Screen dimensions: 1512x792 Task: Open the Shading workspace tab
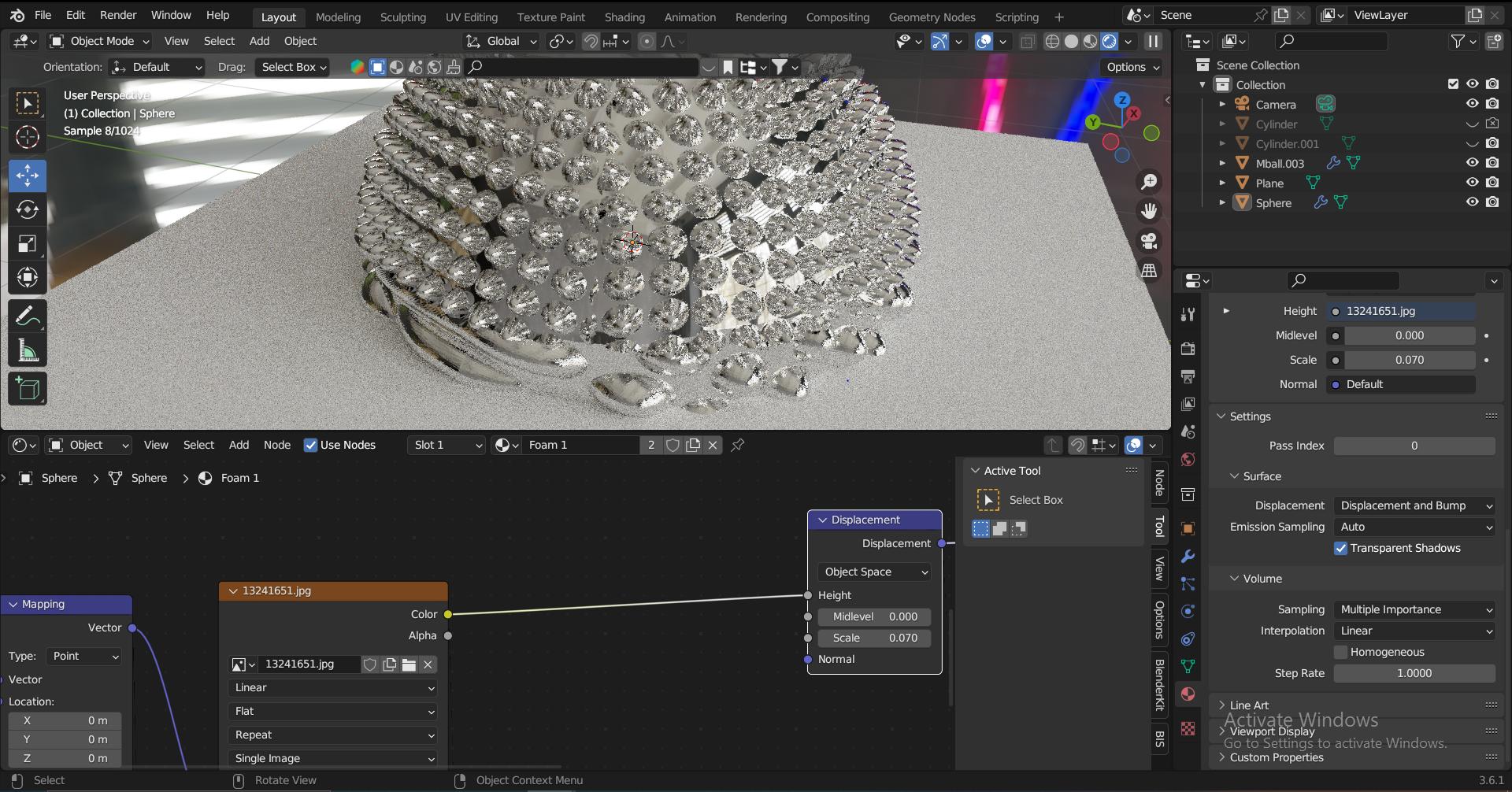click(624, 17)
